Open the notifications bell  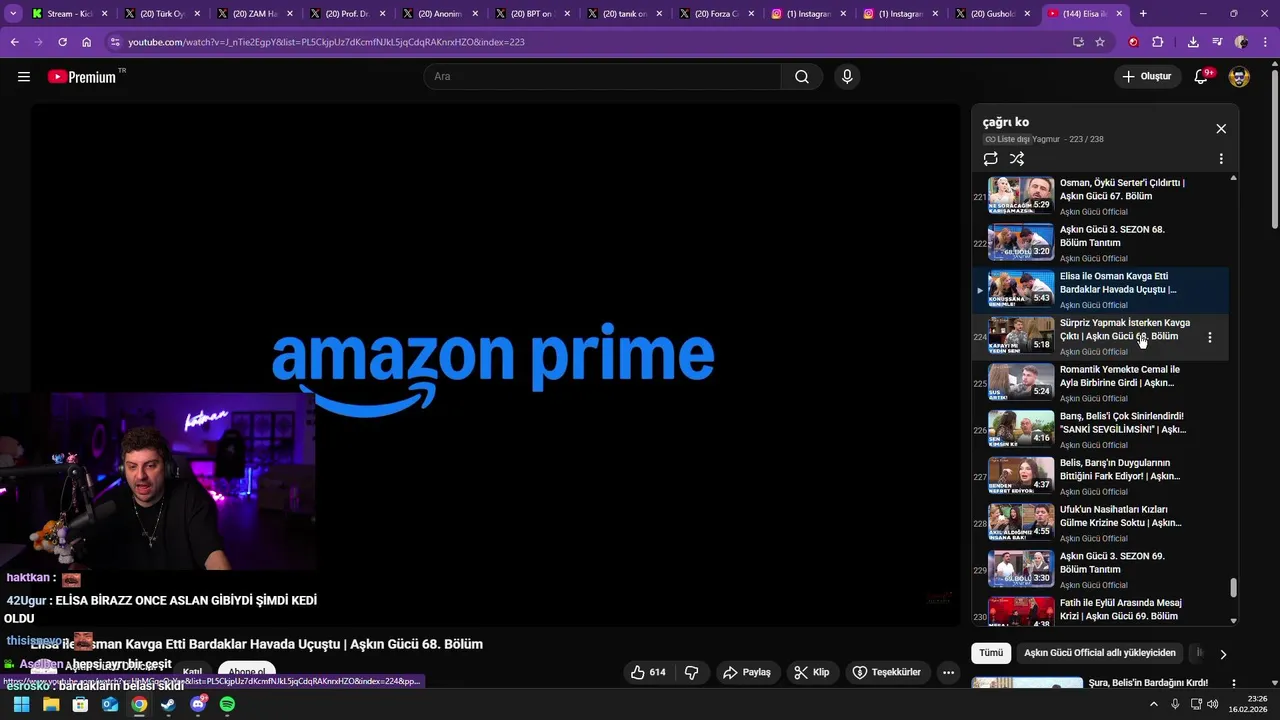(1201, 77)
